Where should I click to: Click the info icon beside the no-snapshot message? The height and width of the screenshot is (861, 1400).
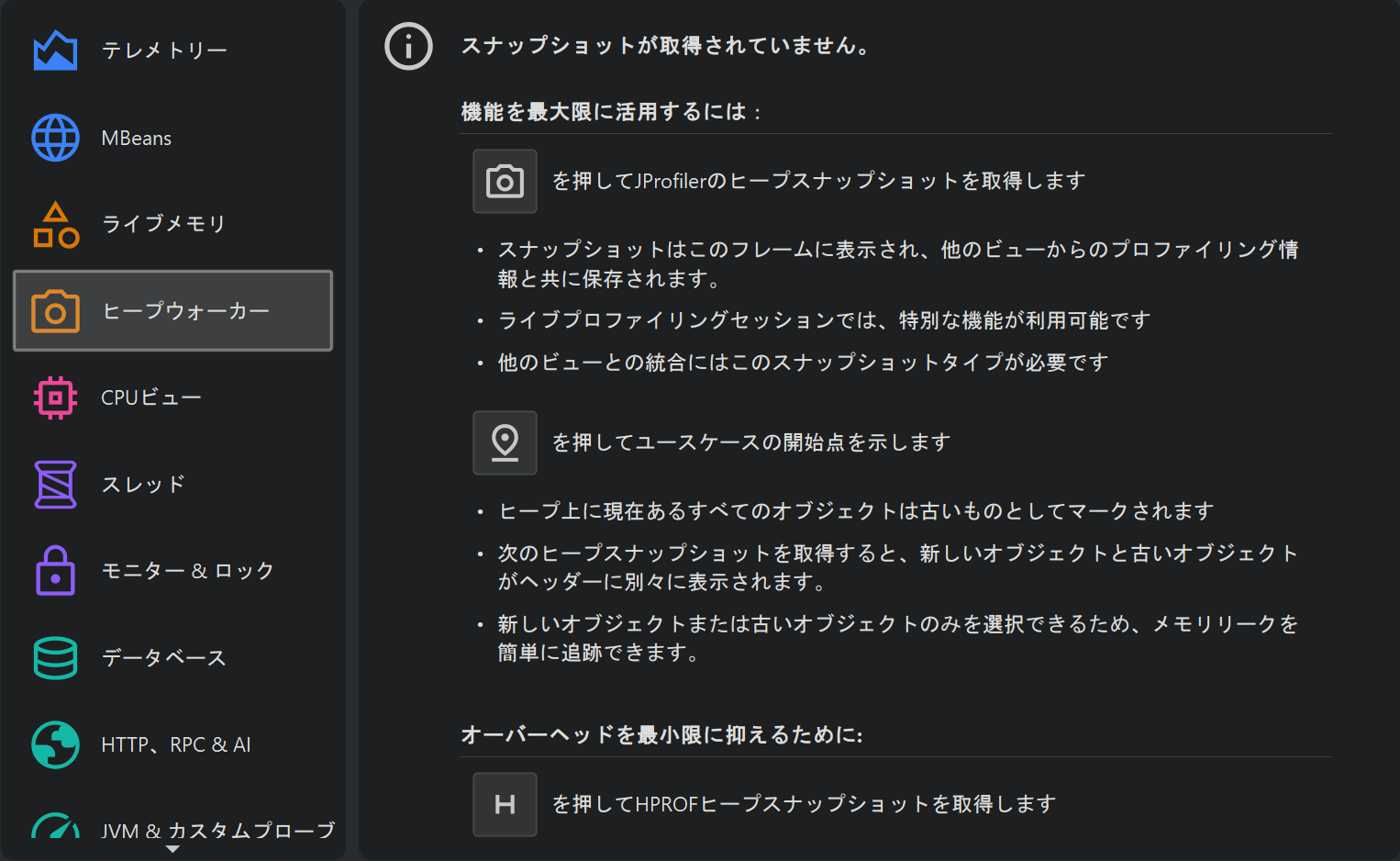coord(408,46)
